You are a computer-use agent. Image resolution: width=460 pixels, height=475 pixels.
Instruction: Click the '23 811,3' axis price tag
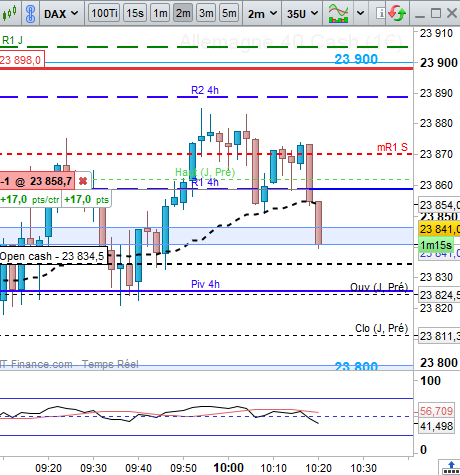439,336
